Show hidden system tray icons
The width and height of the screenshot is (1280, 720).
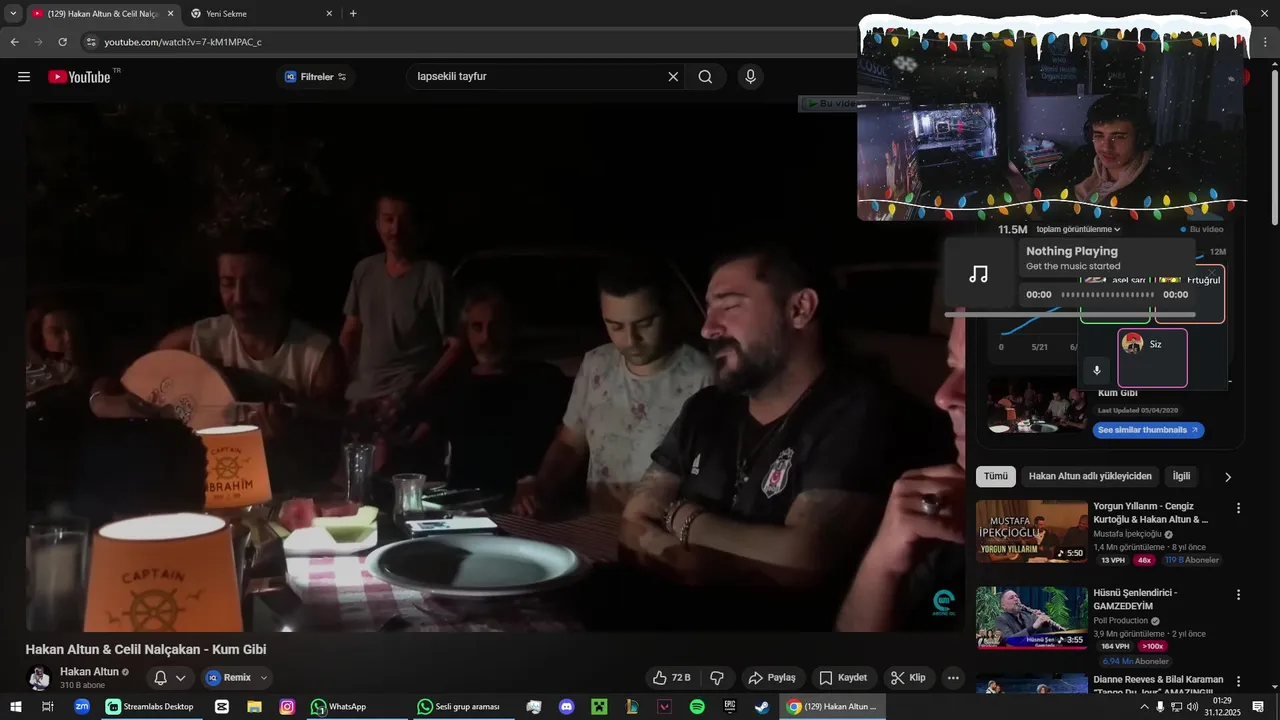point(1144,707)
